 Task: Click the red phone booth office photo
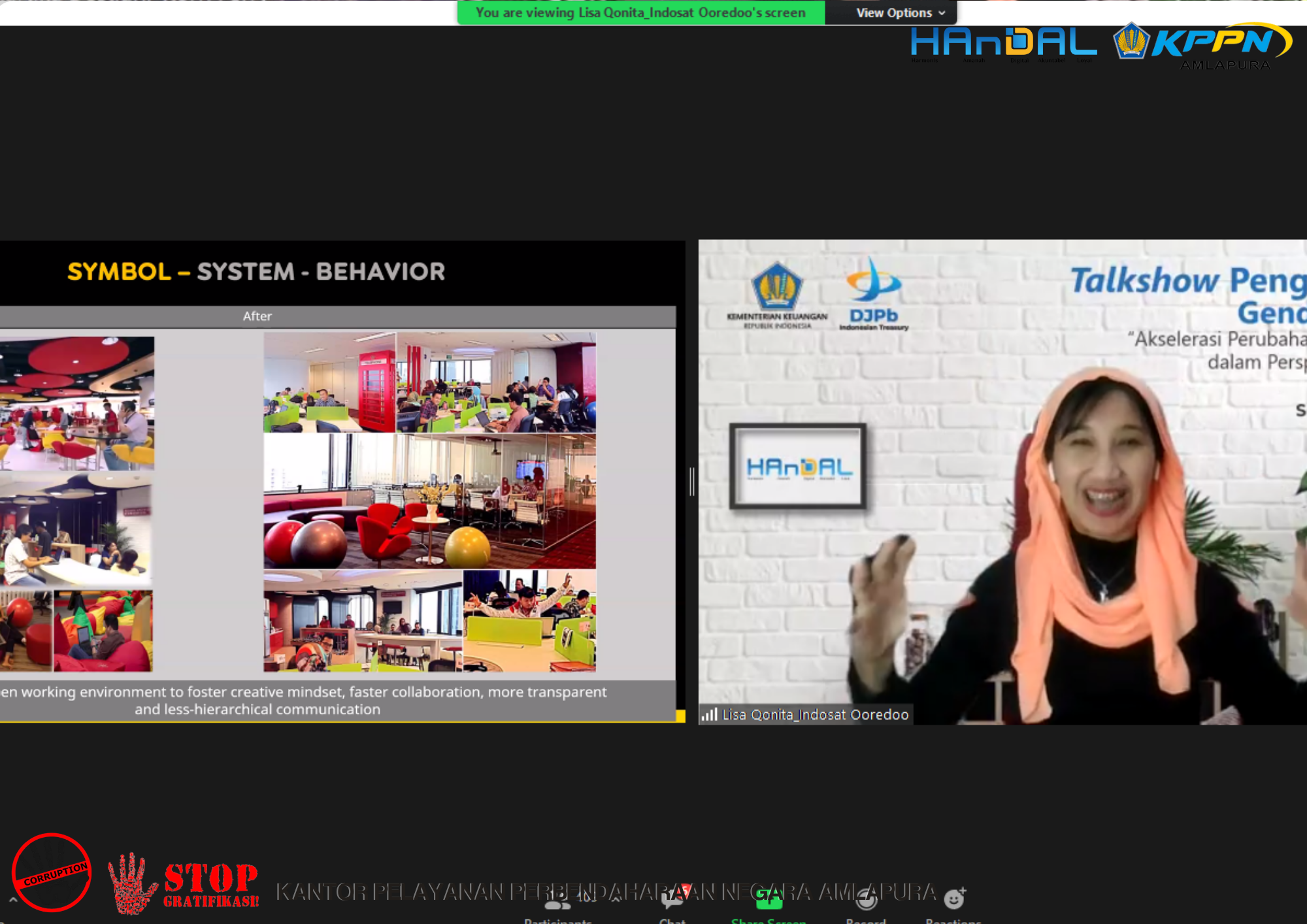pos(330,383)
